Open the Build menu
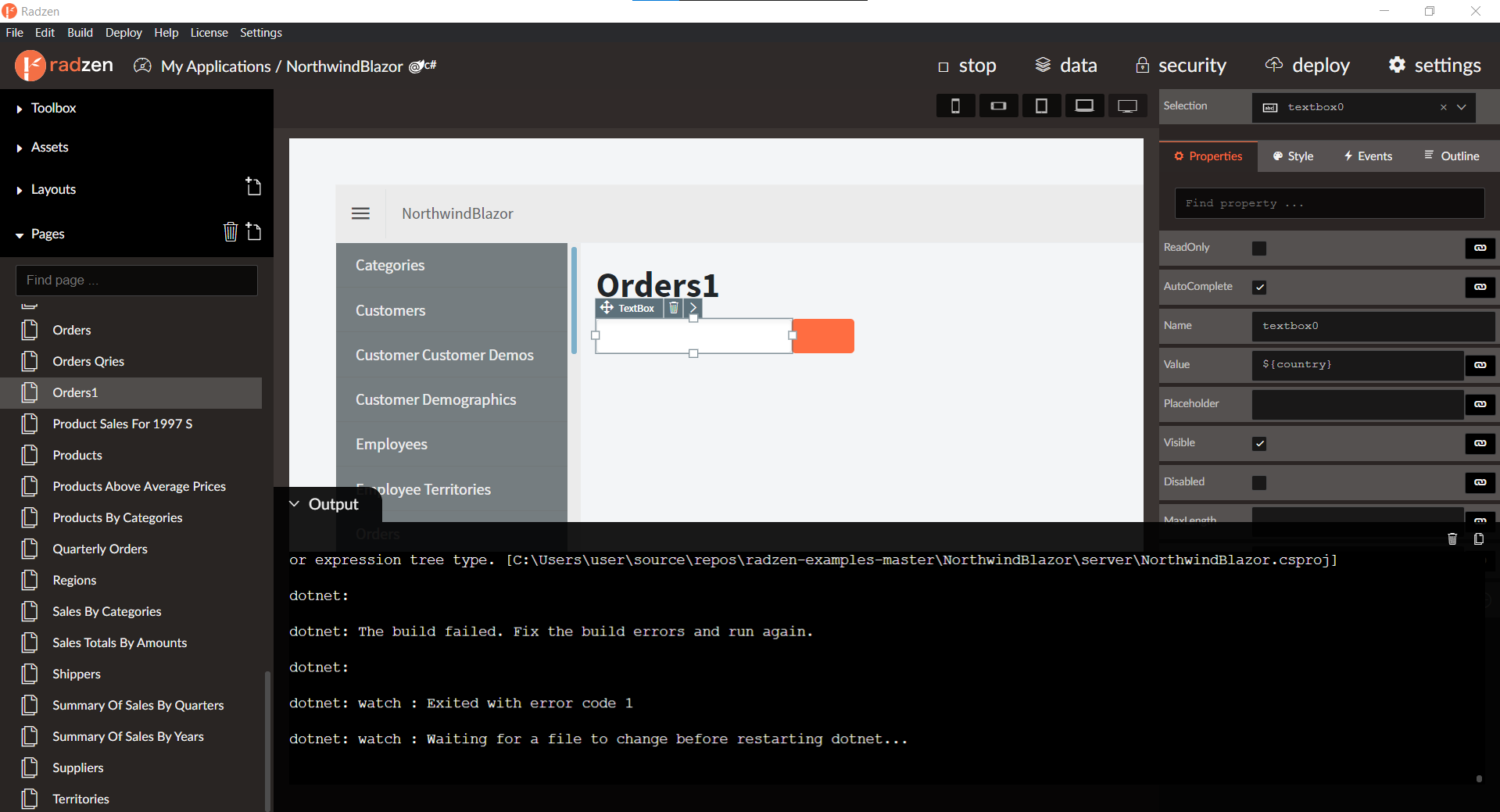The height and width of the screenshot is (812, 1500). tap(80, 33)
